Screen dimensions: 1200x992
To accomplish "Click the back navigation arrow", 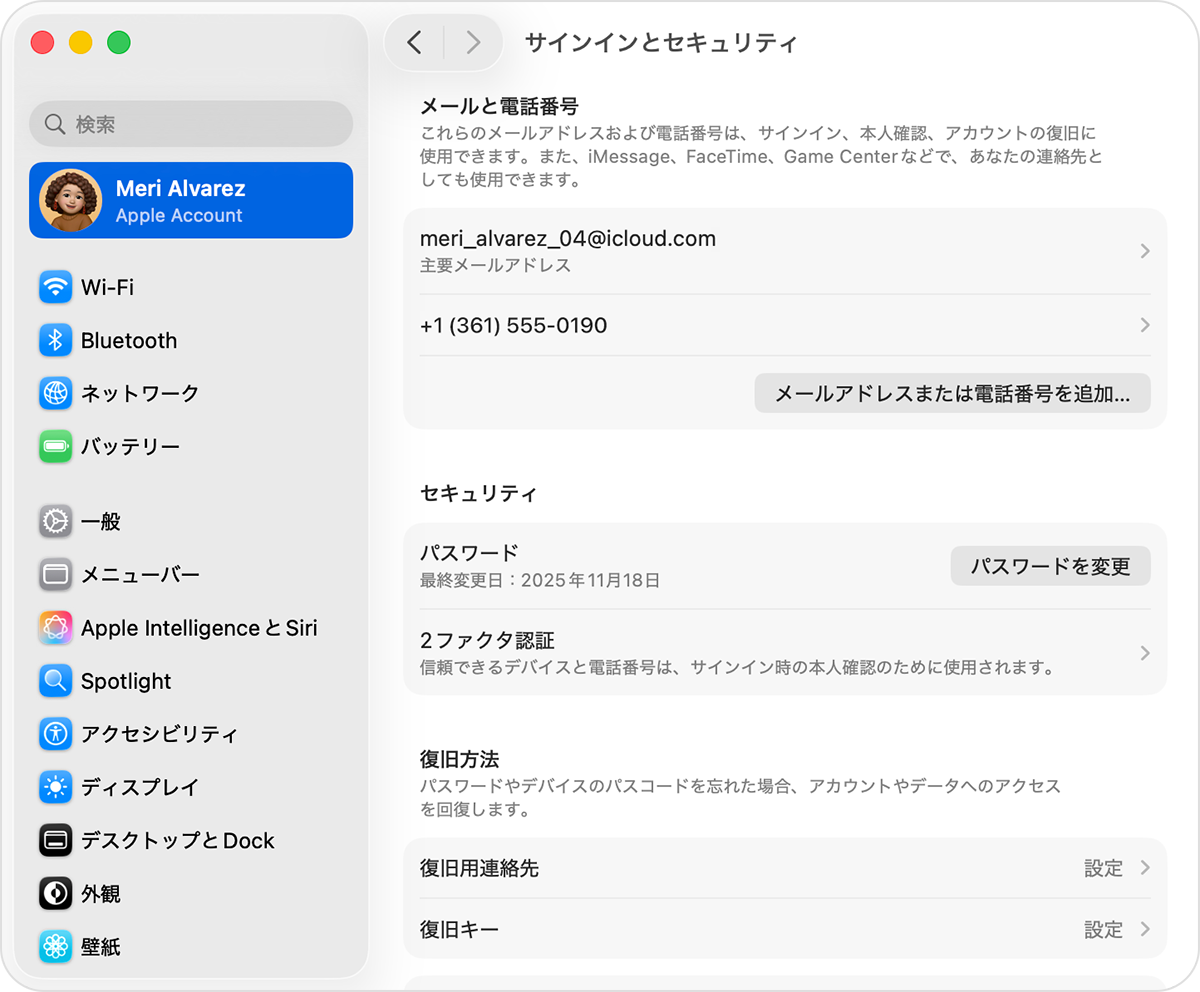I will tap(414, 42).
